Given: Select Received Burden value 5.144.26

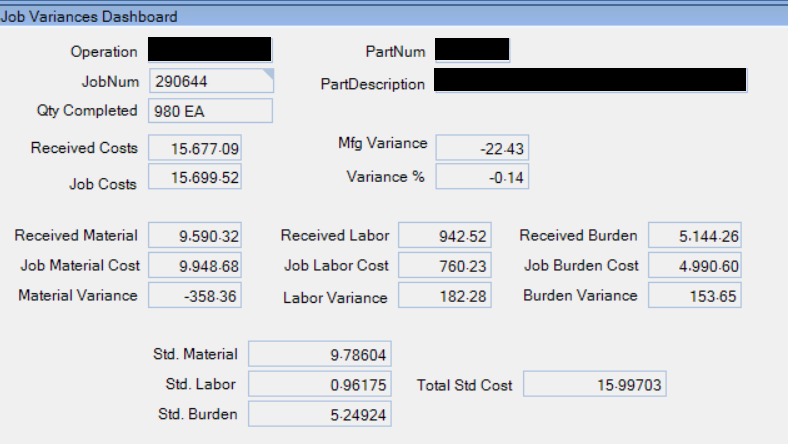Looking at the screenshot, I should point(695,235).
